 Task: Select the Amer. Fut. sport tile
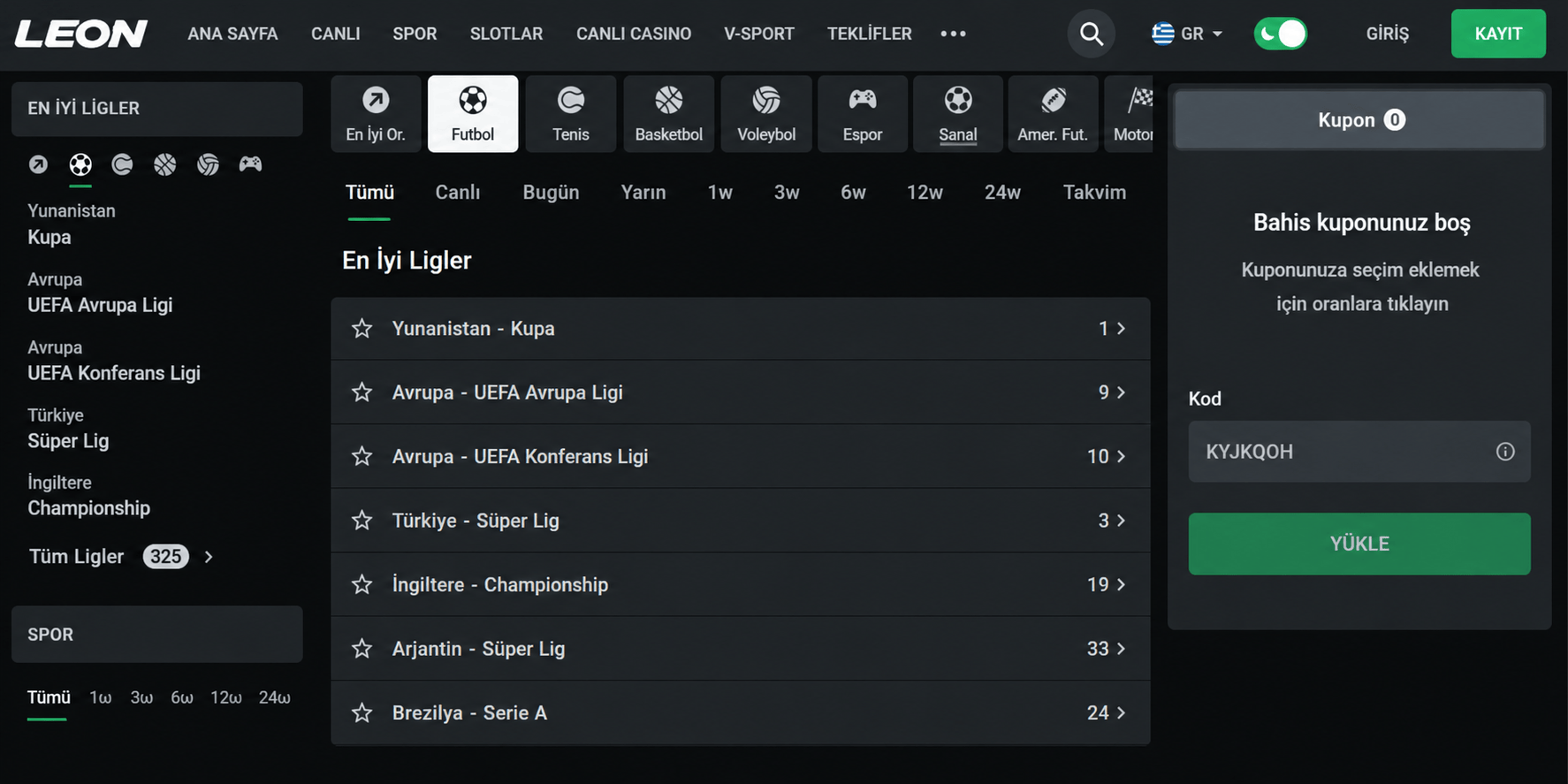pos(1053,114)
